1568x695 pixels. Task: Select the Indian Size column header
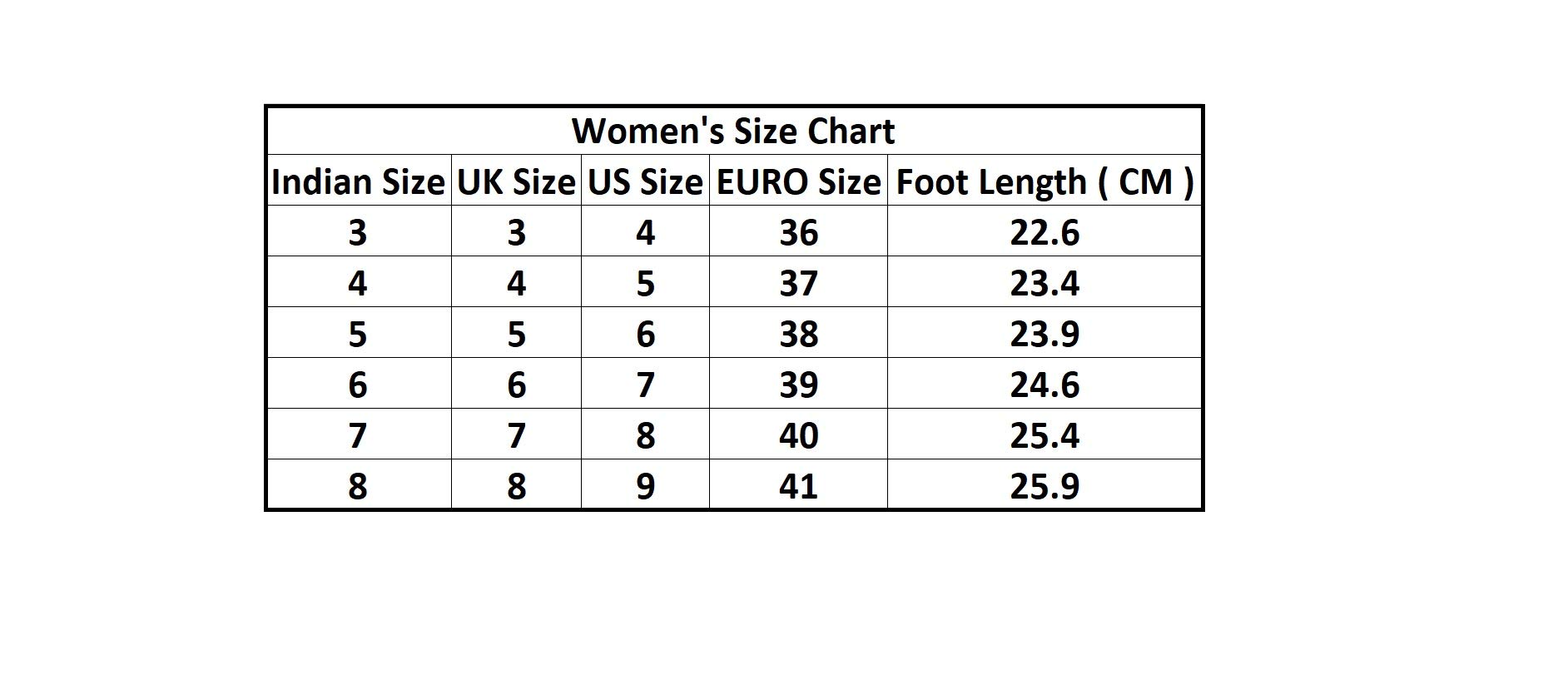click(x=358, y=182)
